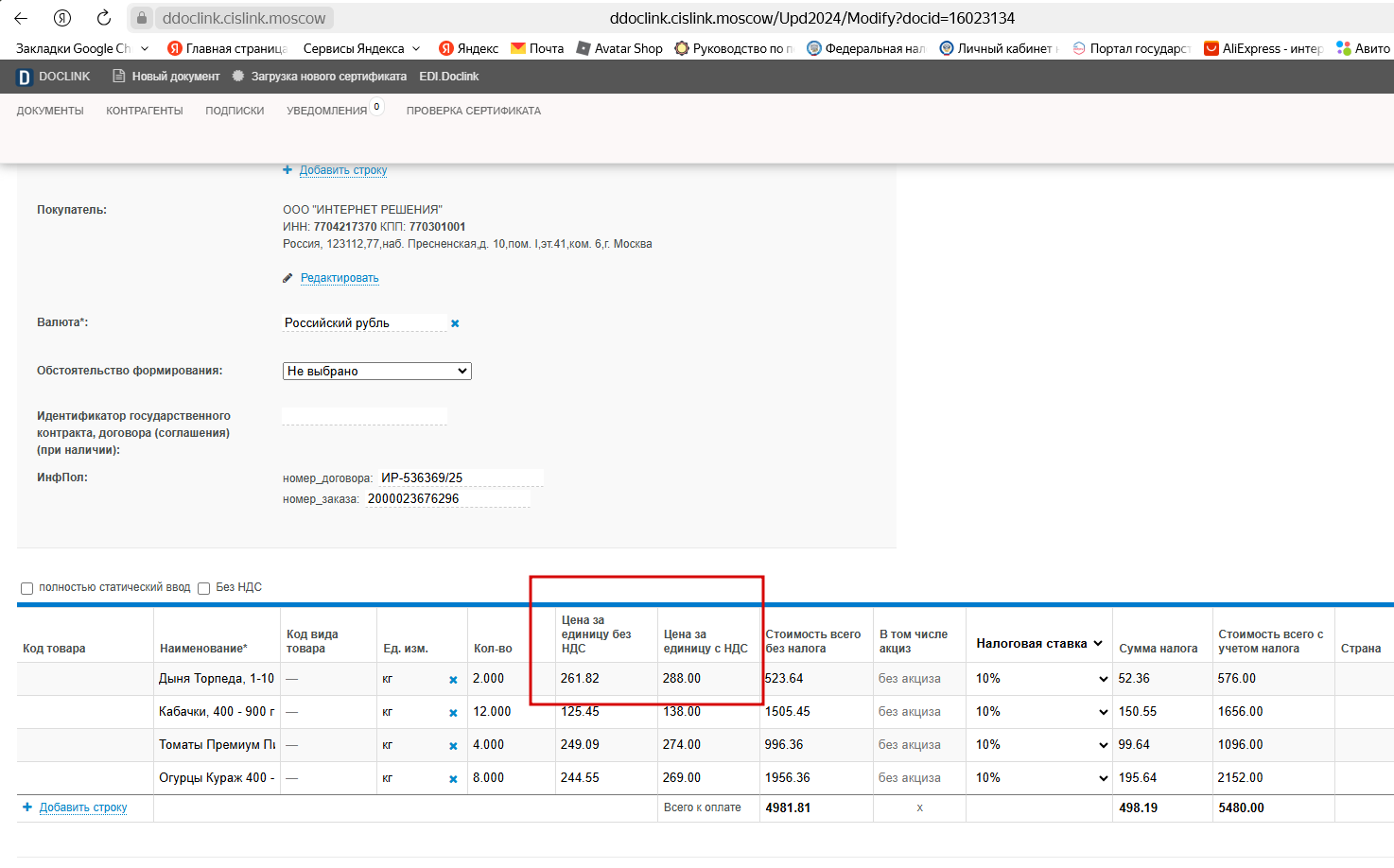Open the Портал государственных услуг bookmark
This screenshot has height=868, width=1394.
tap(1131, 48)
